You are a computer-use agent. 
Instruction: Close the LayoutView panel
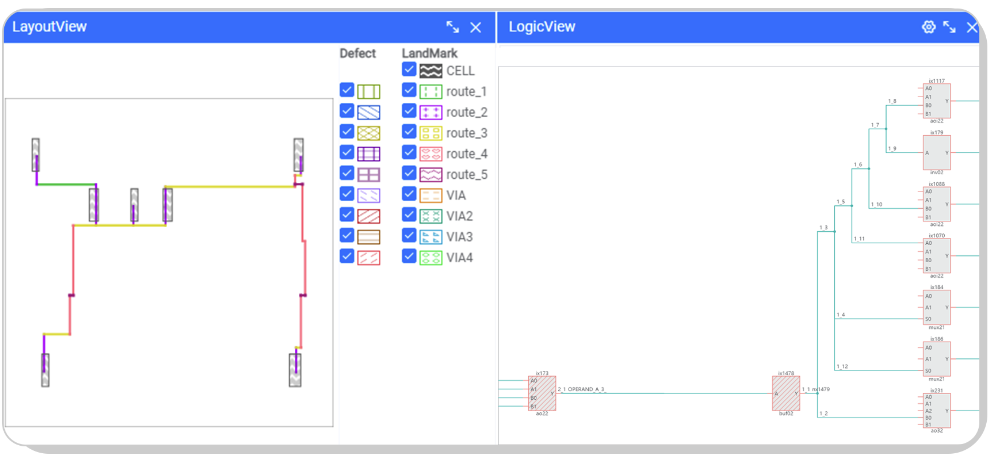point(476,27)
